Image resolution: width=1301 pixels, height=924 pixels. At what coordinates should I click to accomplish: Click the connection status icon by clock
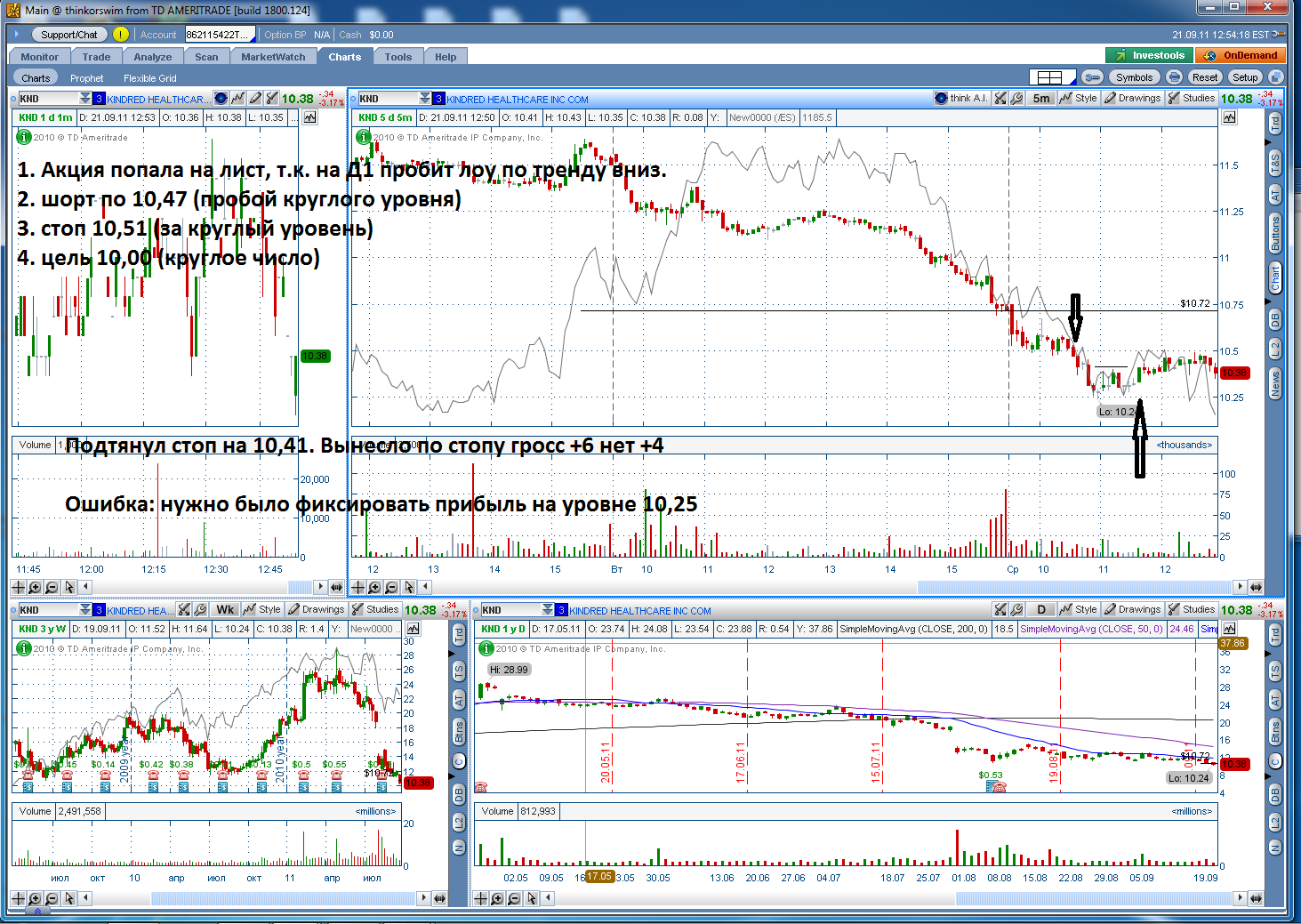coord(1279,35)
